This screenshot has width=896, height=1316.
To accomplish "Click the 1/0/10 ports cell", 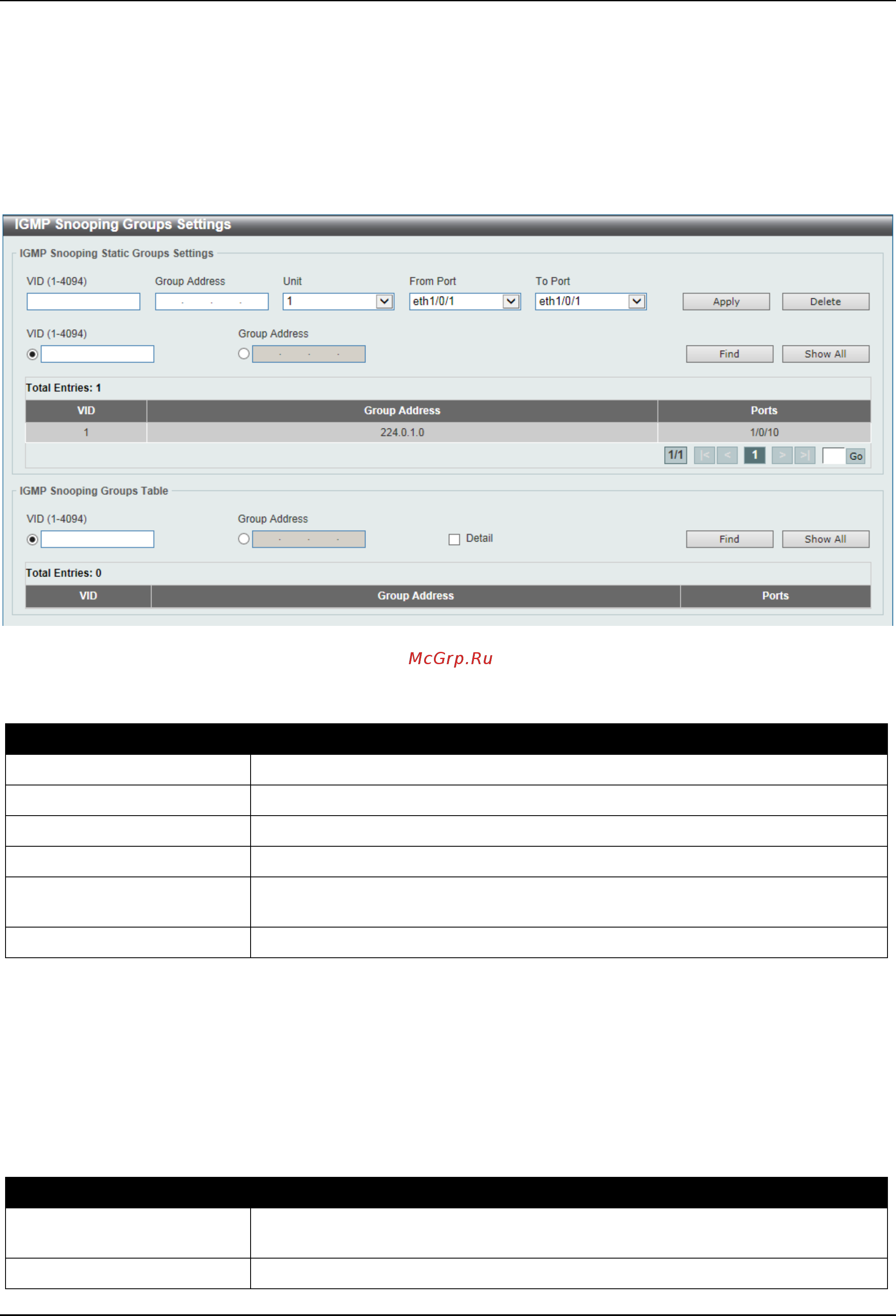I will [763, 432].
